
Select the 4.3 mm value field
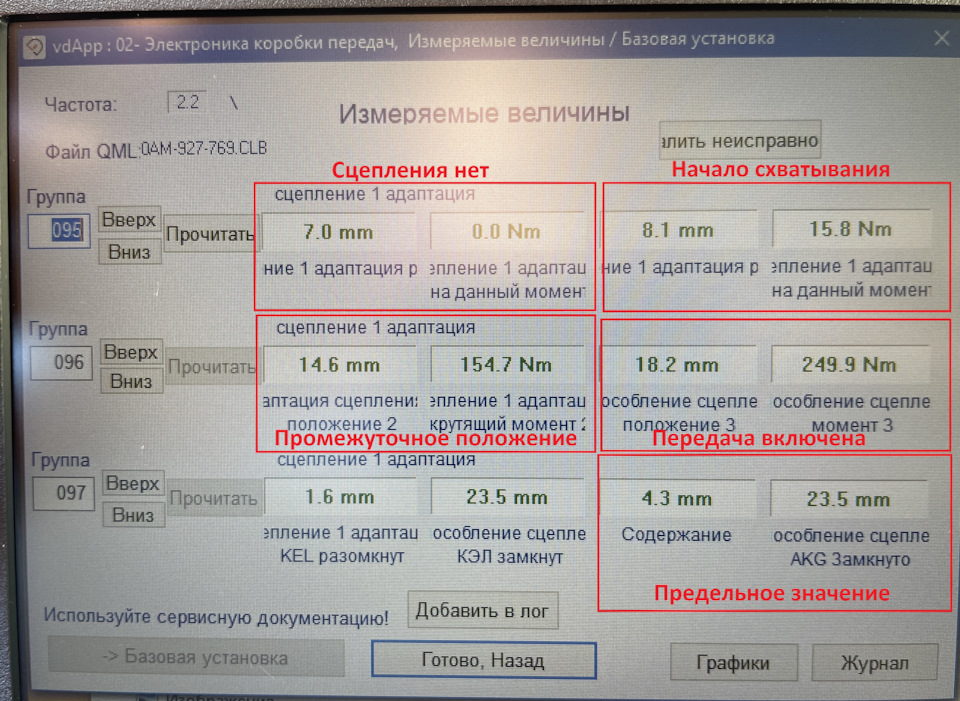(677, 498)
